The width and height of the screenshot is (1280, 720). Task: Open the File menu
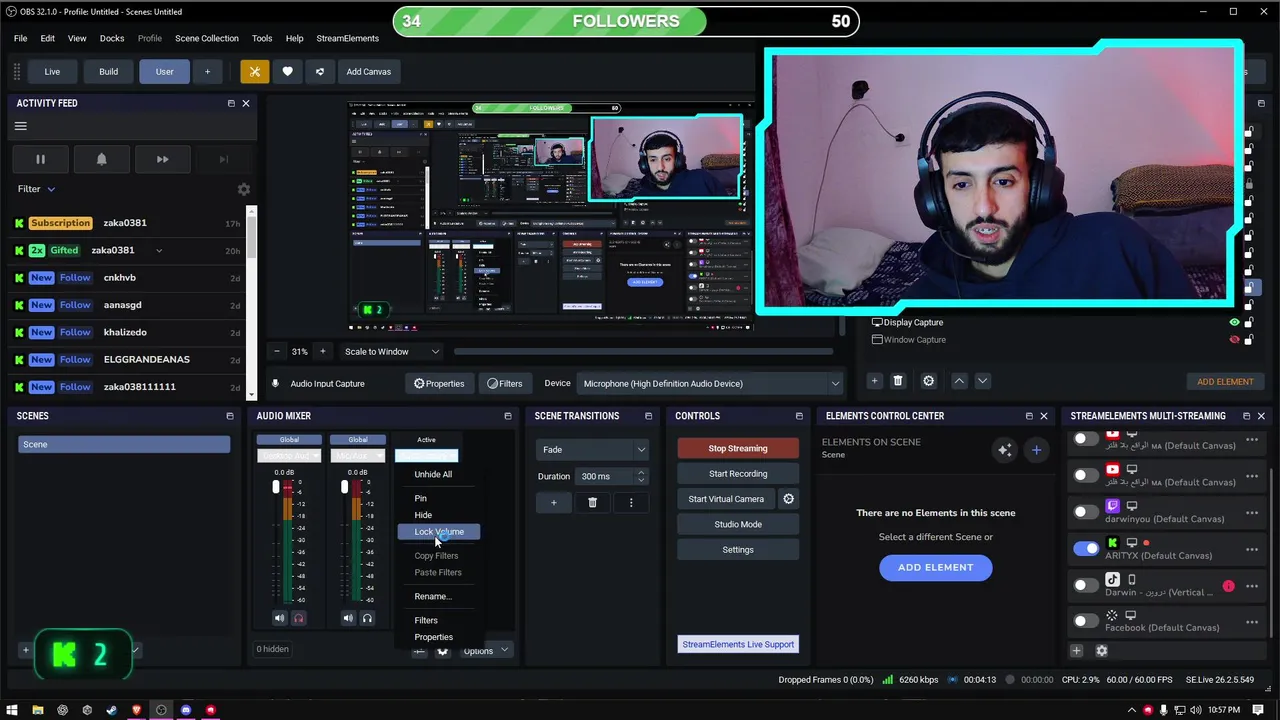point(20,38)
